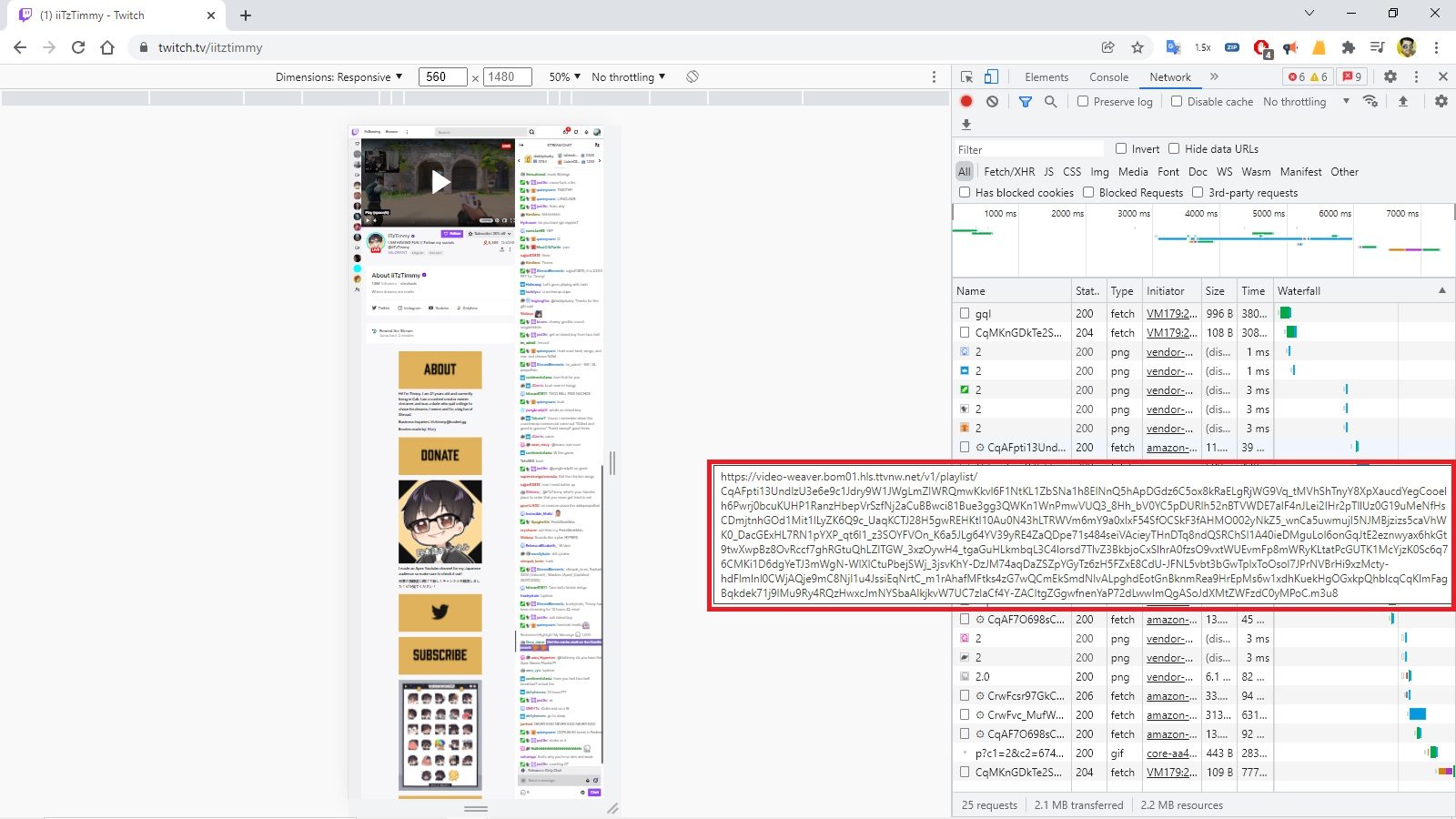Rotate the device viewport
The height and width of the screenshot is (819, 1456).
point(693,77)
